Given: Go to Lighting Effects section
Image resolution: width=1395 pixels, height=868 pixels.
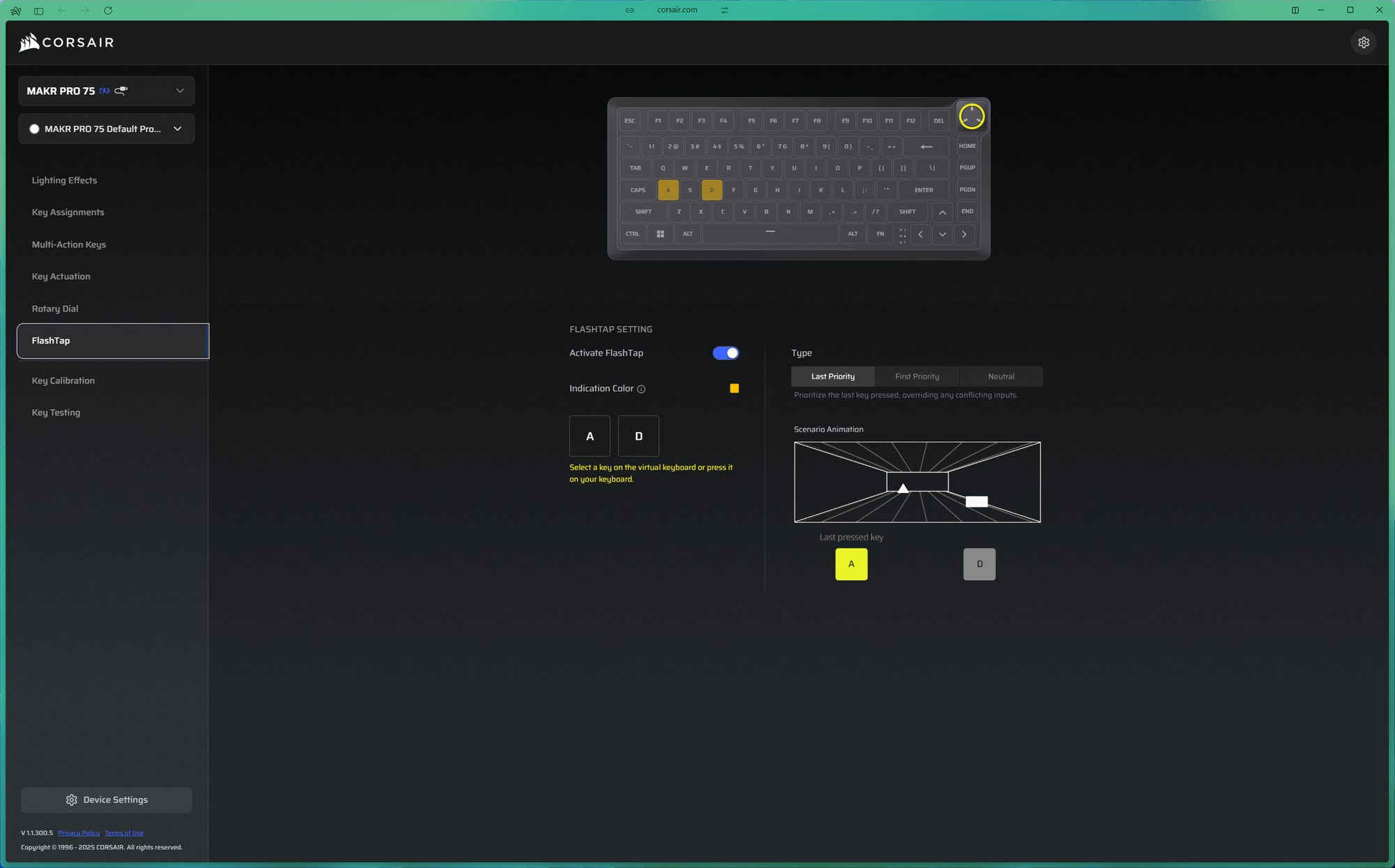Looking at the screenshot, I should click(x=64, y=181).
